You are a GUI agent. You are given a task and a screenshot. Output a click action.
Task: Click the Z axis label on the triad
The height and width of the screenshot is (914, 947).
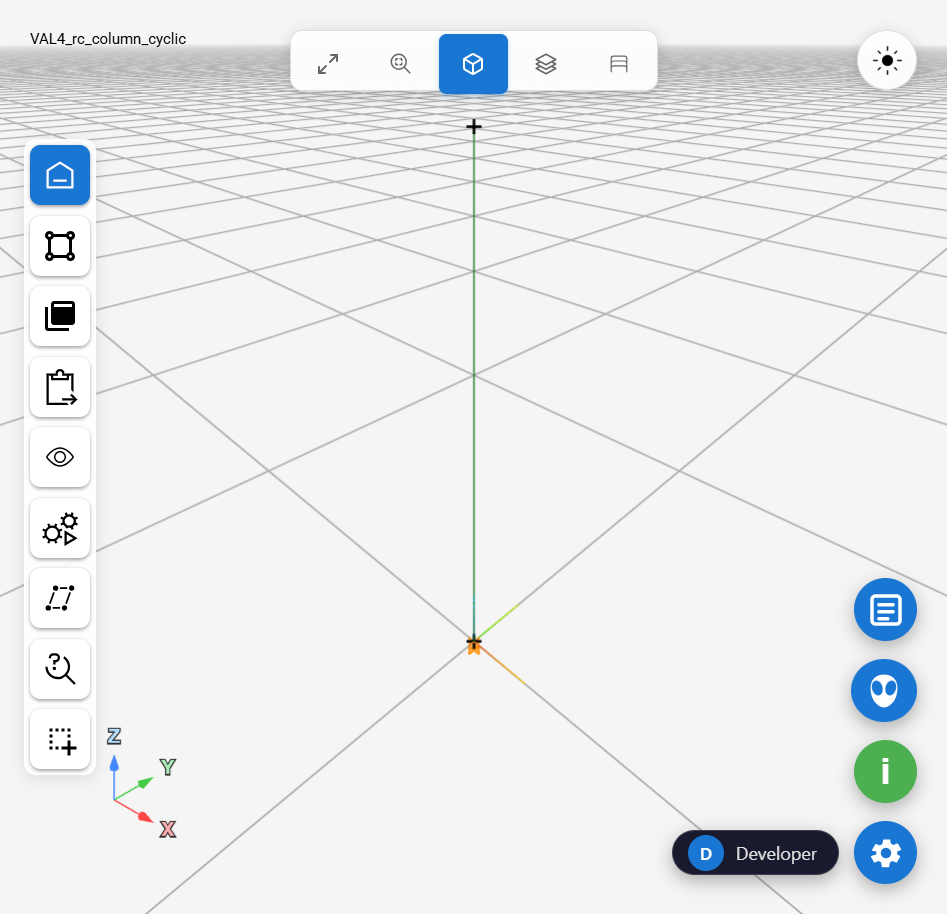pyautogui.click(x=114, y=736)
